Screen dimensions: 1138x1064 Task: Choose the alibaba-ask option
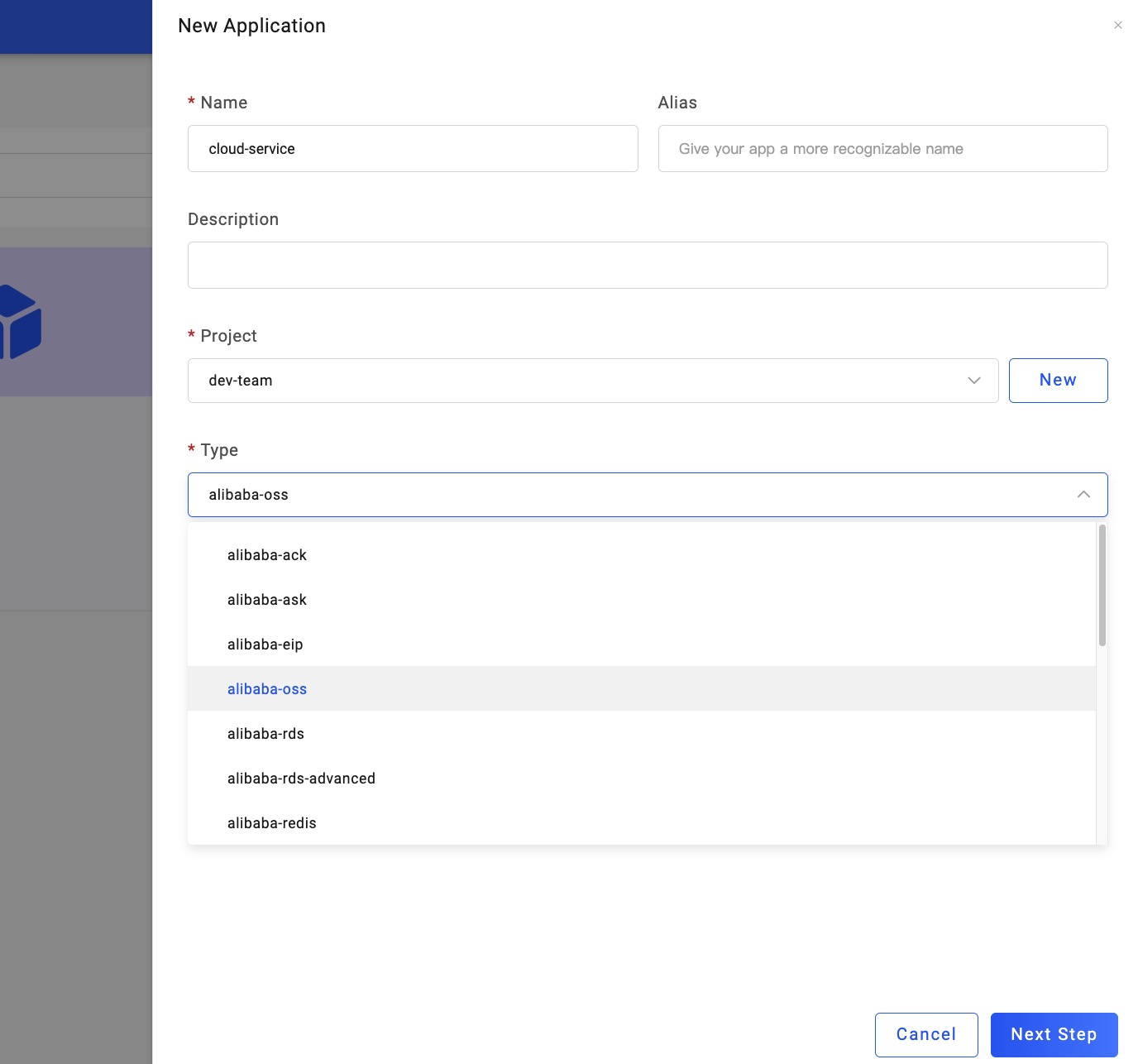click(x=267, y=600)
